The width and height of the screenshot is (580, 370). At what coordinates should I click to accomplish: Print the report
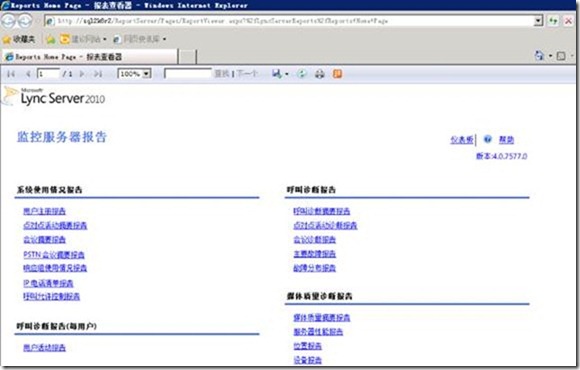click(x=320, y=74)
